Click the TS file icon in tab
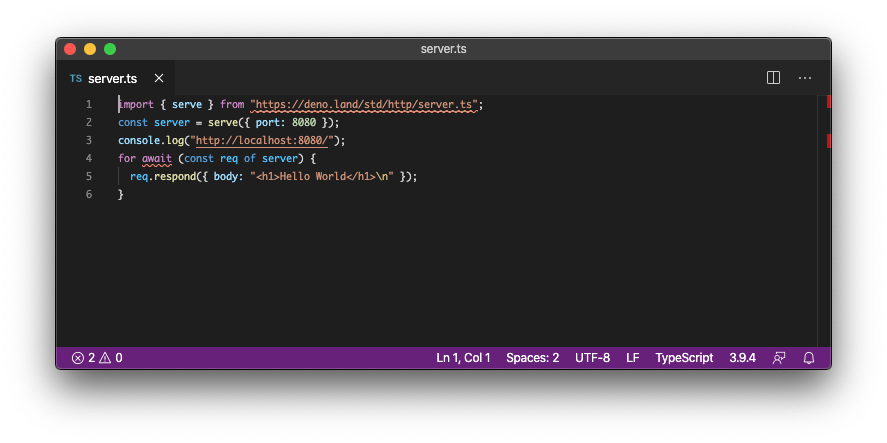The width and height of the screenshot is (887, 443). (x=76, y=79)
